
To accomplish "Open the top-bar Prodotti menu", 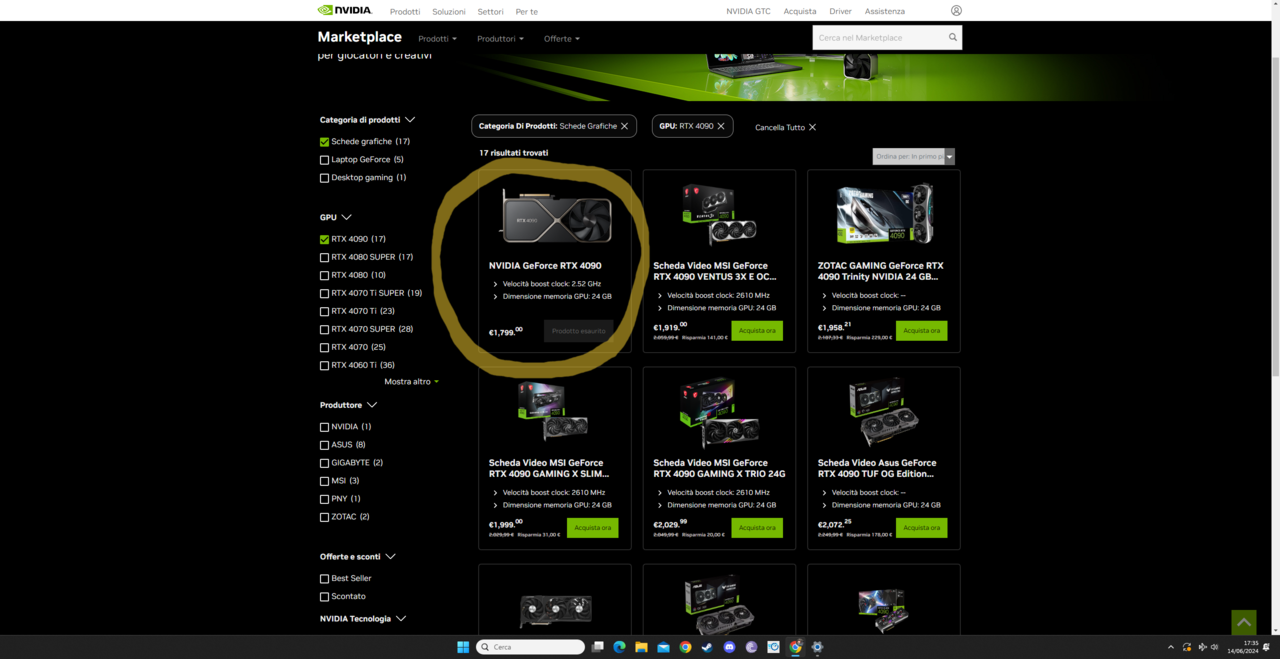I will [405, 12].
